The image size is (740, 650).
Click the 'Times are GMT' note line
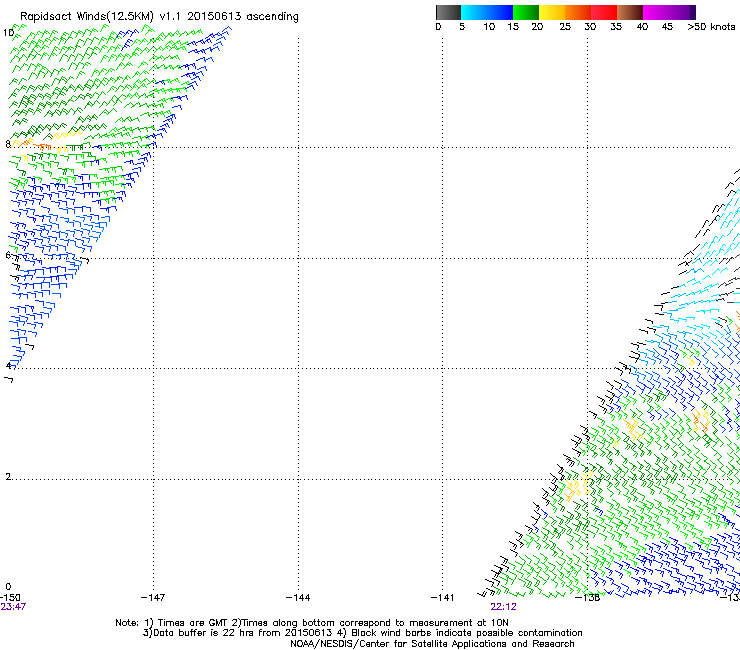coord(312,623)
